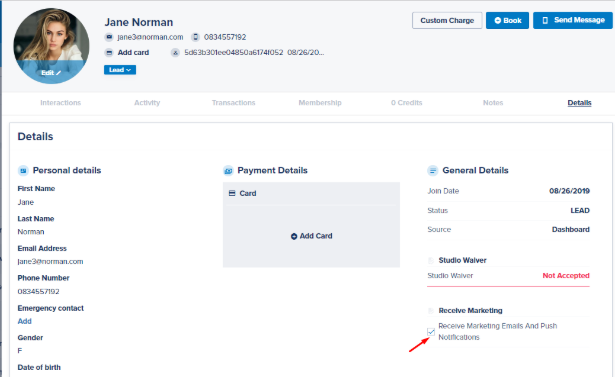Click Add link under Emergency contact
Image resolution: width=615 pixels, height=382 pixels.
coord(24,321)
